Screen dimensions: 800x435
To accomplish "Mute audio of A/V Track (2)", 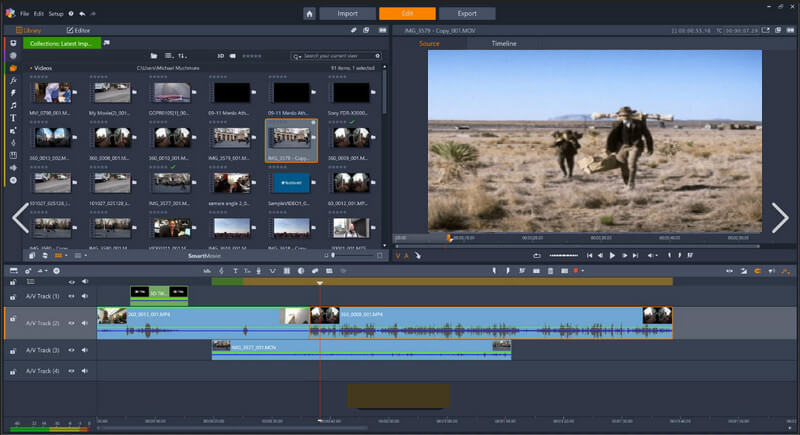I will pyautogui.click(x=84, y=323).
